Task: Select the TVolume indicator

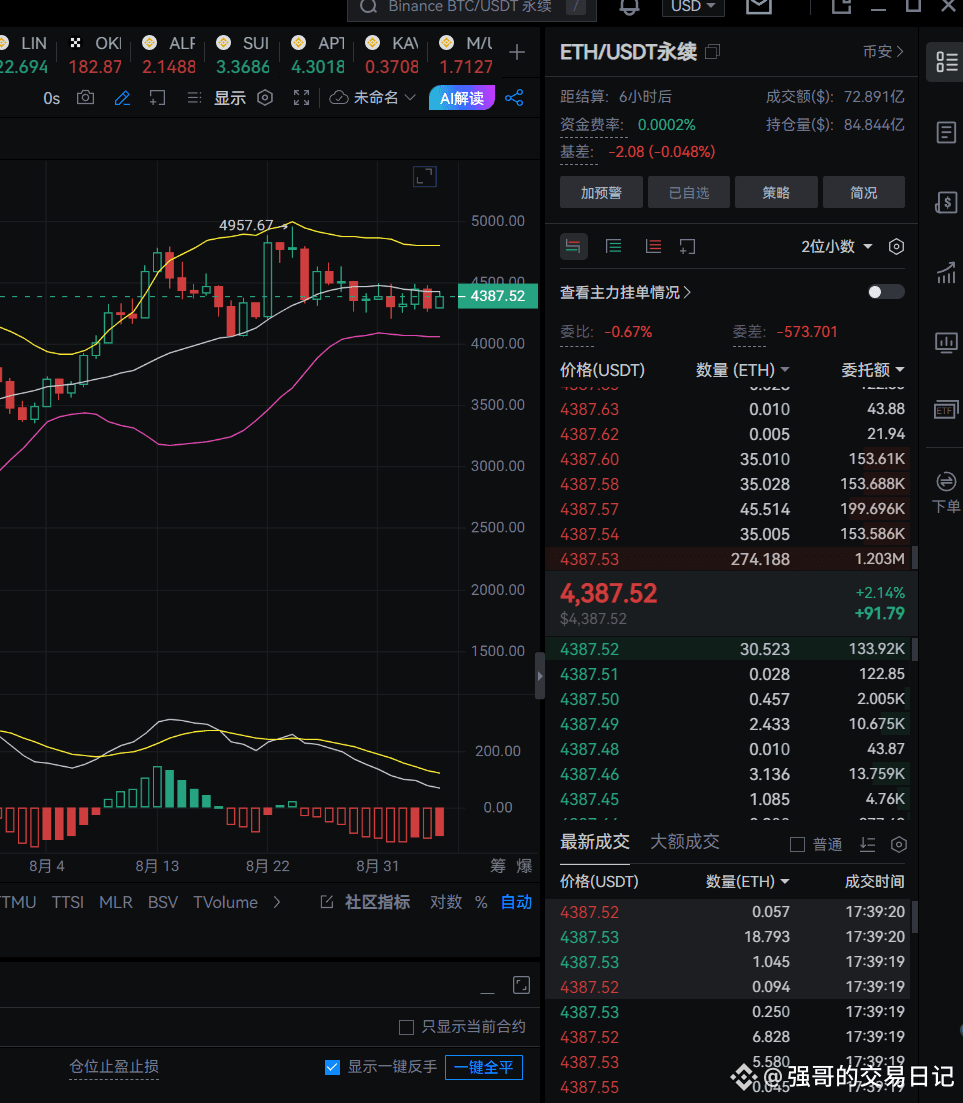Action: click(x=226, y=902)
